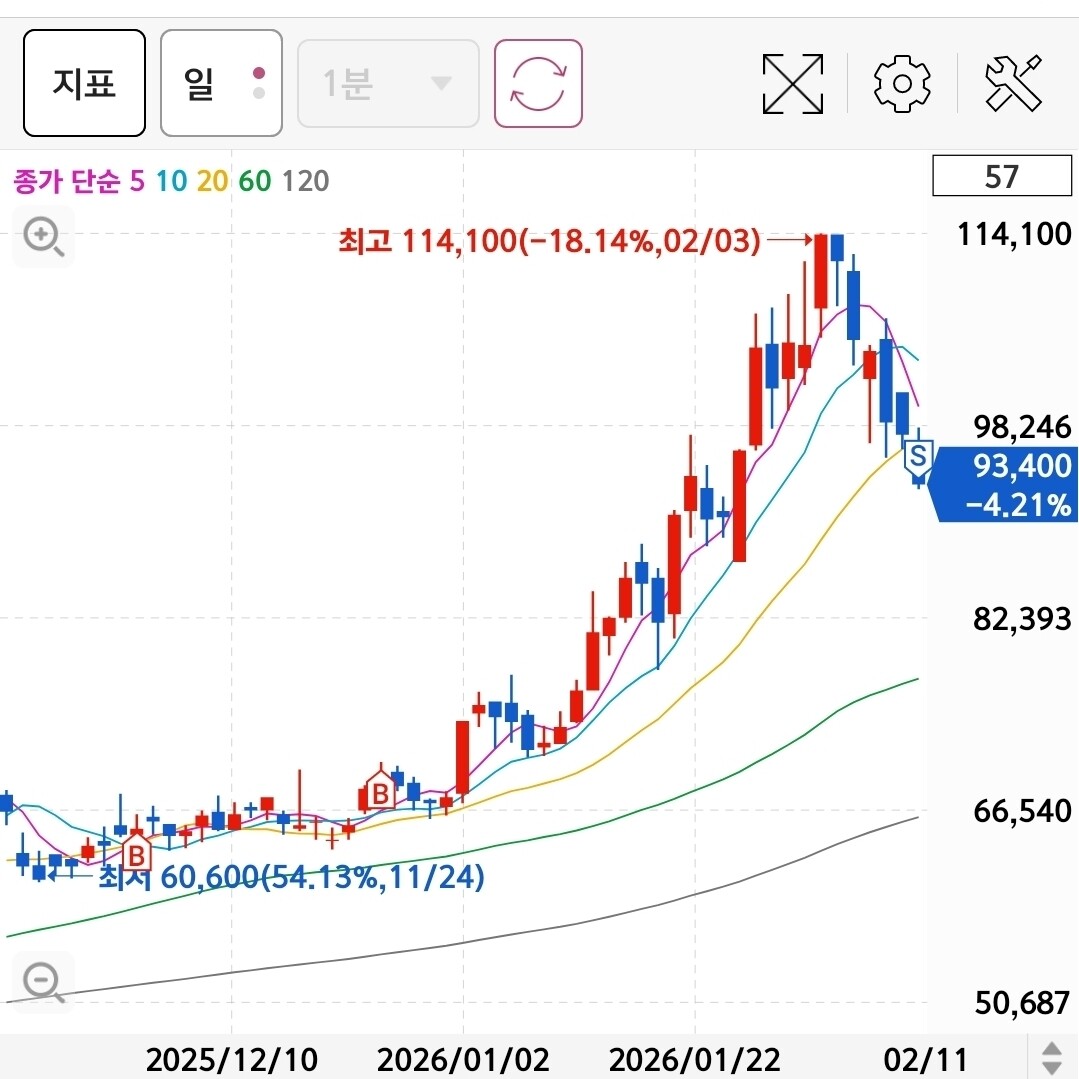Select the 120-day moving average legend
This screenshot has height=1079, width=1079.
306,181
